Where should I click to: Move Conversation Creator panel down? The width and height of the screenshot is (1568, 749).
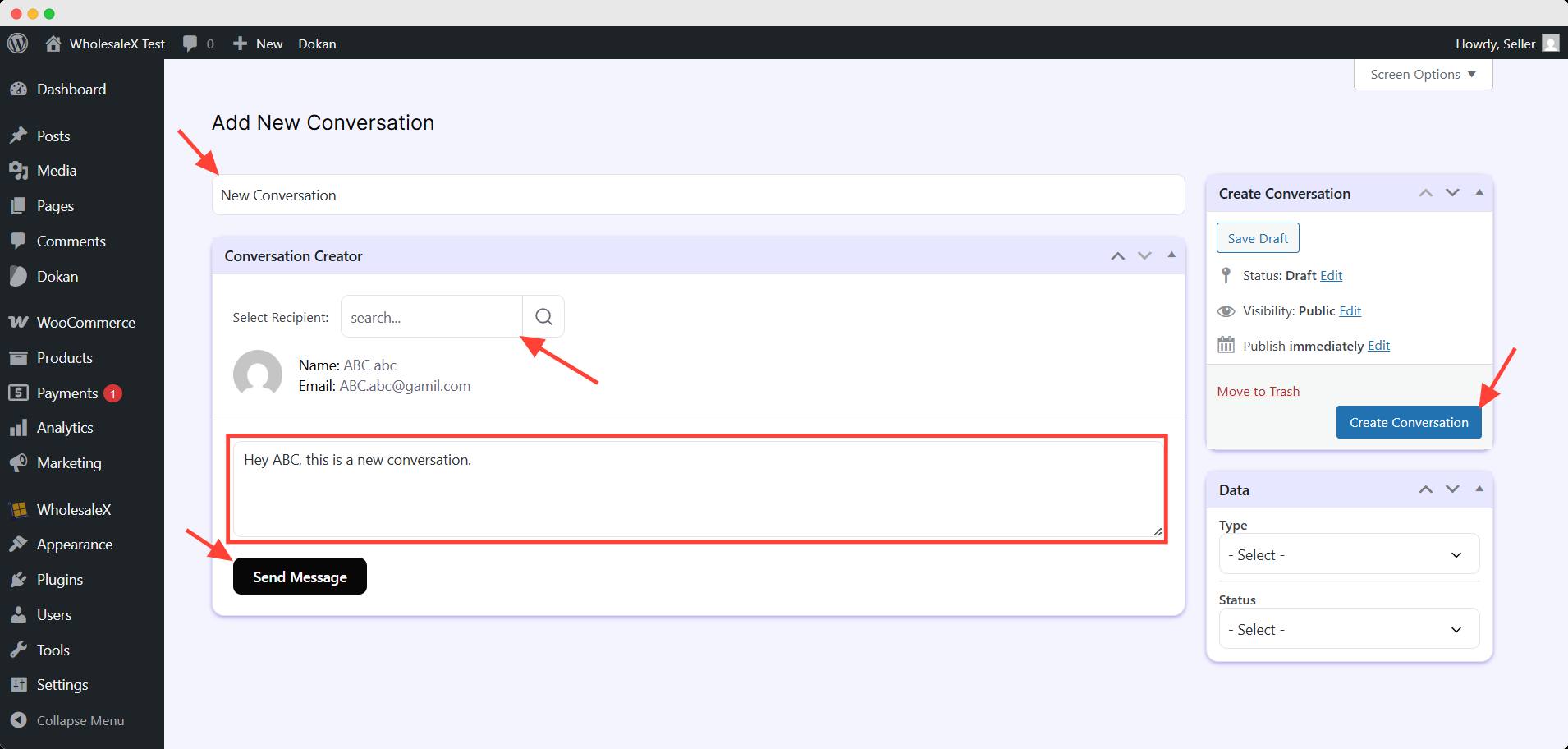[1144, 256]
